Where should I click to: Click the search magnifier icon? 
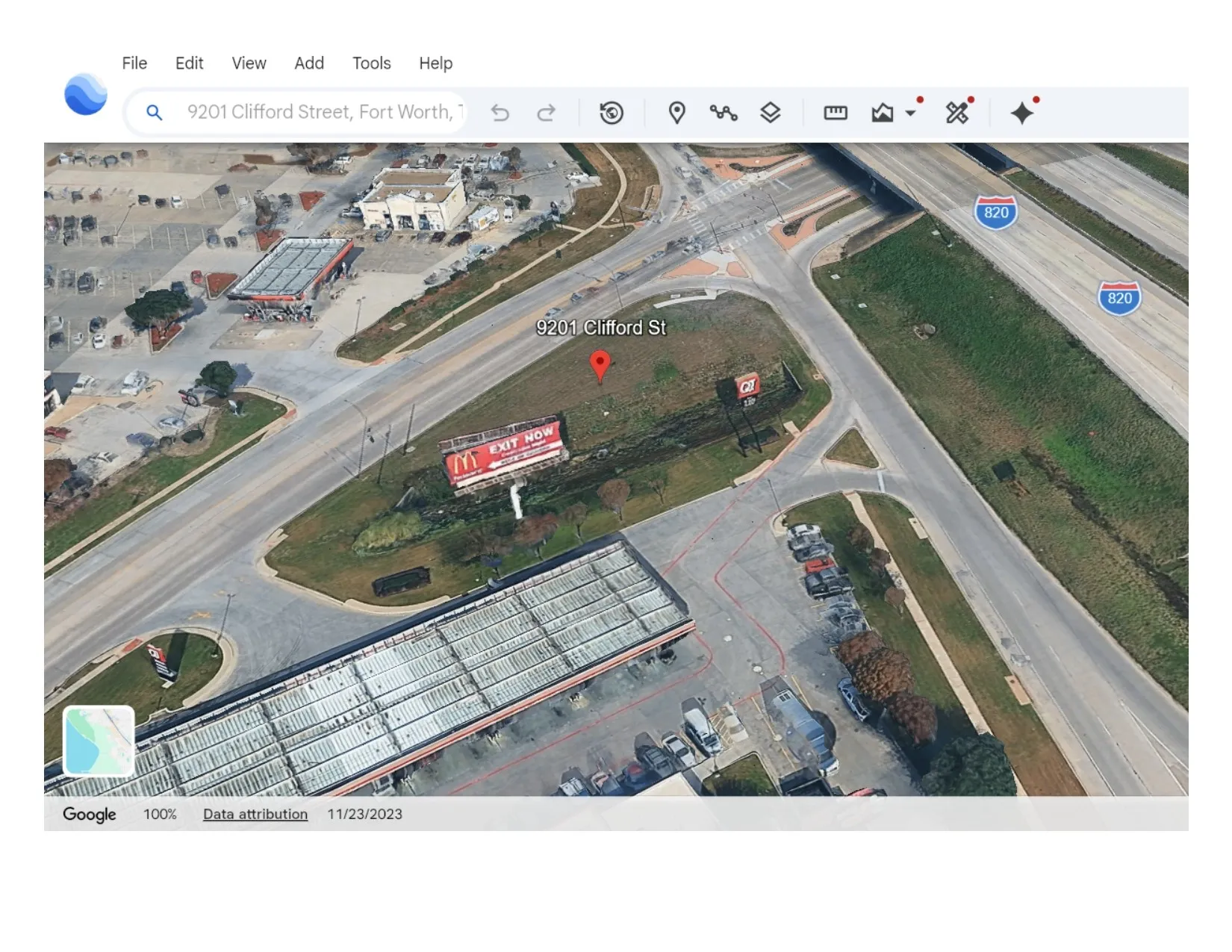[x=155, y=113]
